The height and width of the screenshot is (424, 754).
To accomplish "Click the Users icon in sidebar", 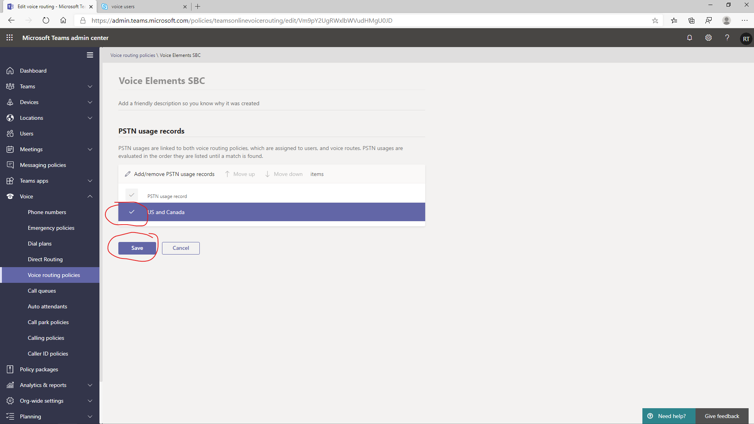I will 10,134.
